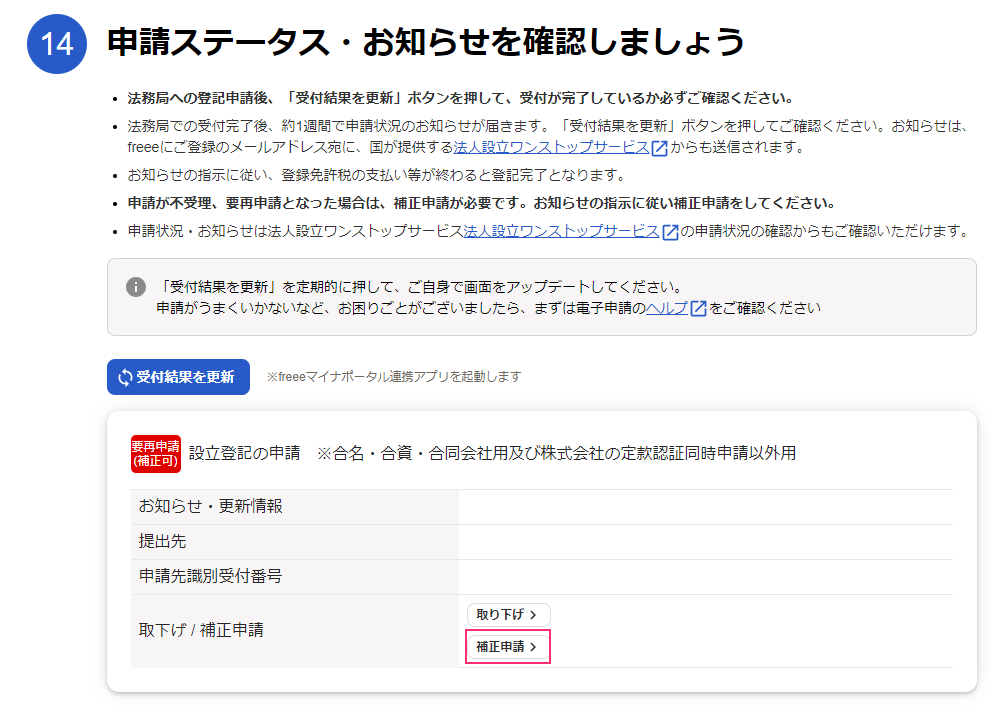Click the 申請先識別受付番号 row label
992x725 pixels.
pos(211,576)
